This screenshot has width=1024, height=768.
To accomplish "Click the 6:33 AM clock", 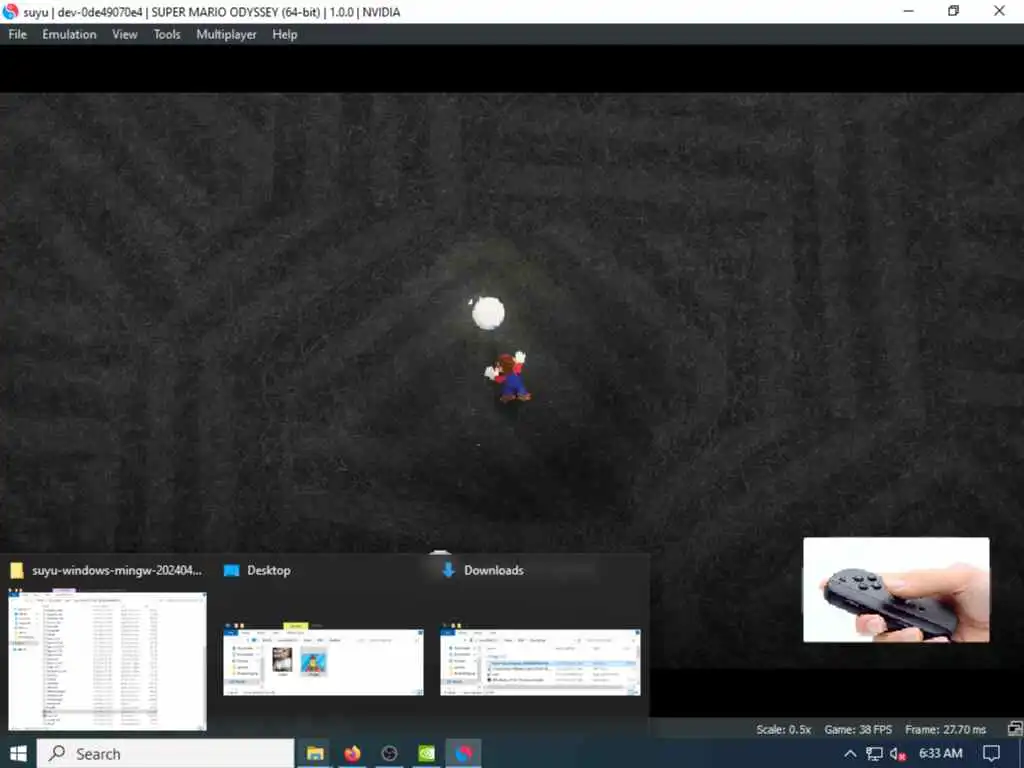I will (x=940, y=753).
